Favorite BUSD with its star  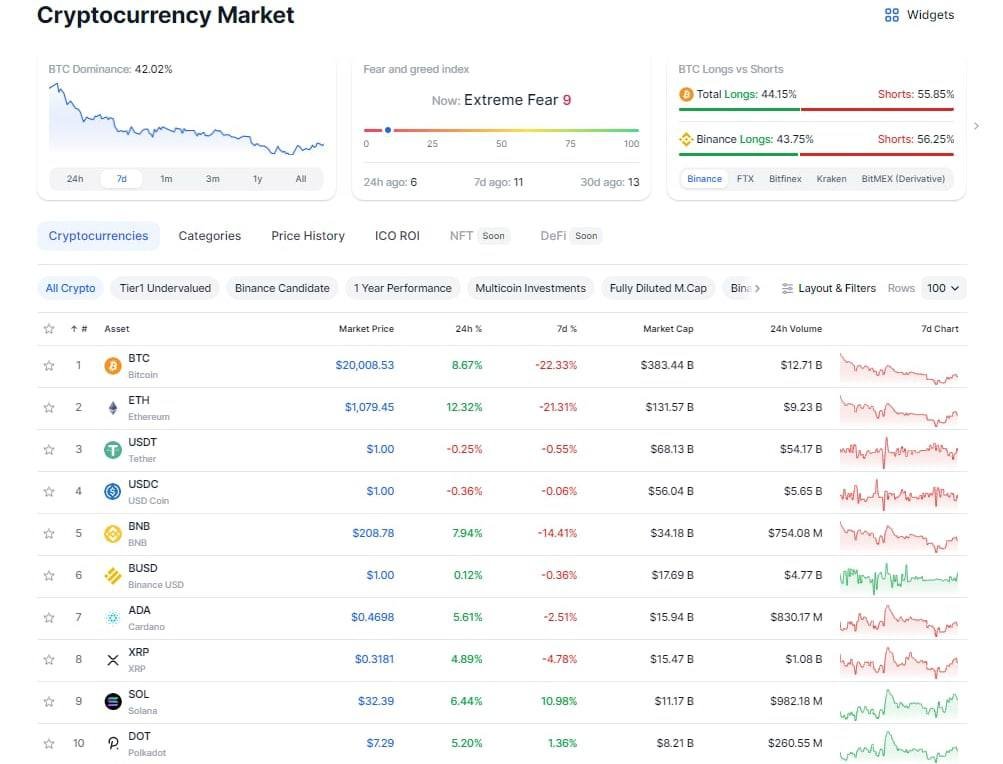49,576
